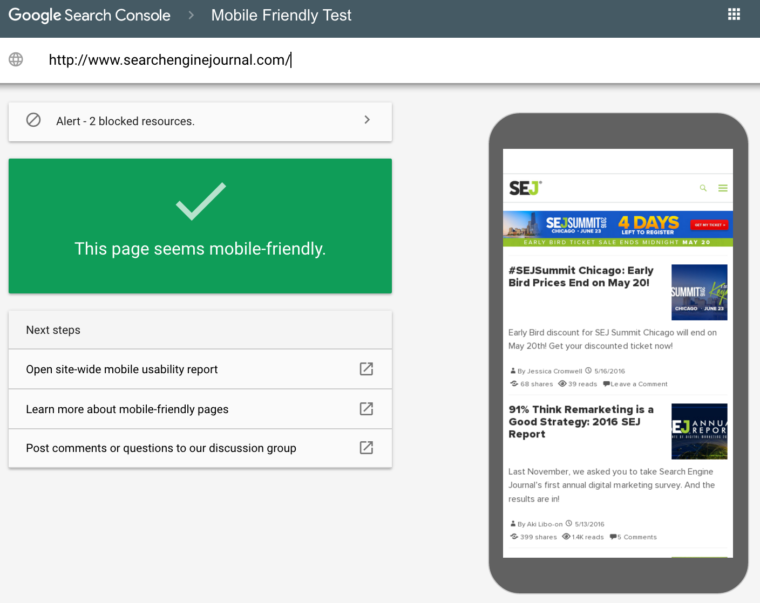Click the Early Bird discount summary text
Viewport: 760px width, 603px height.
(x=613, y=339)
